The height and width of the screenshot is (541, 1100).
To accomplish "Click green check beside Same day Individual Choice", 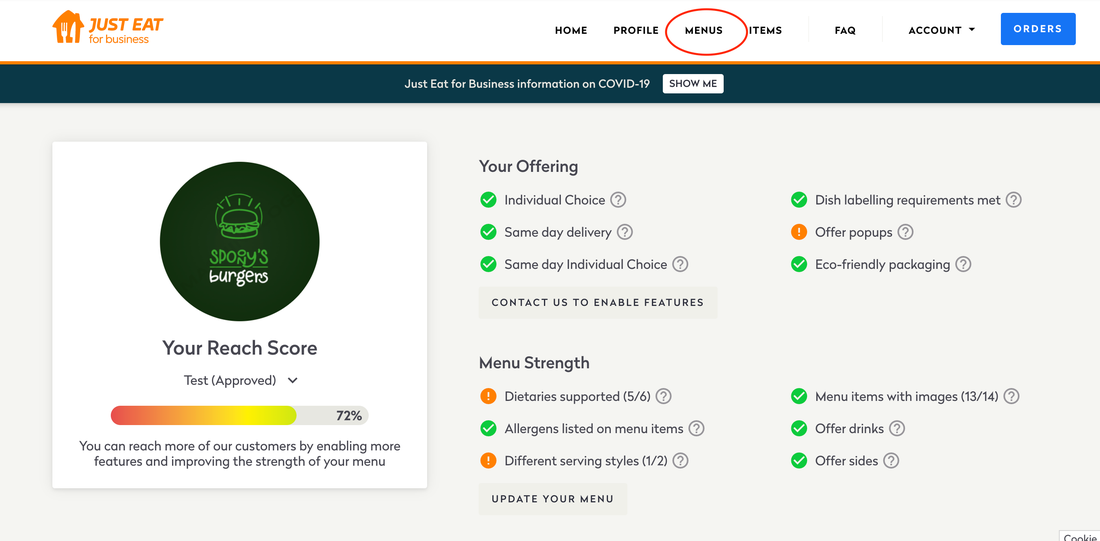I will coord(488,265).
